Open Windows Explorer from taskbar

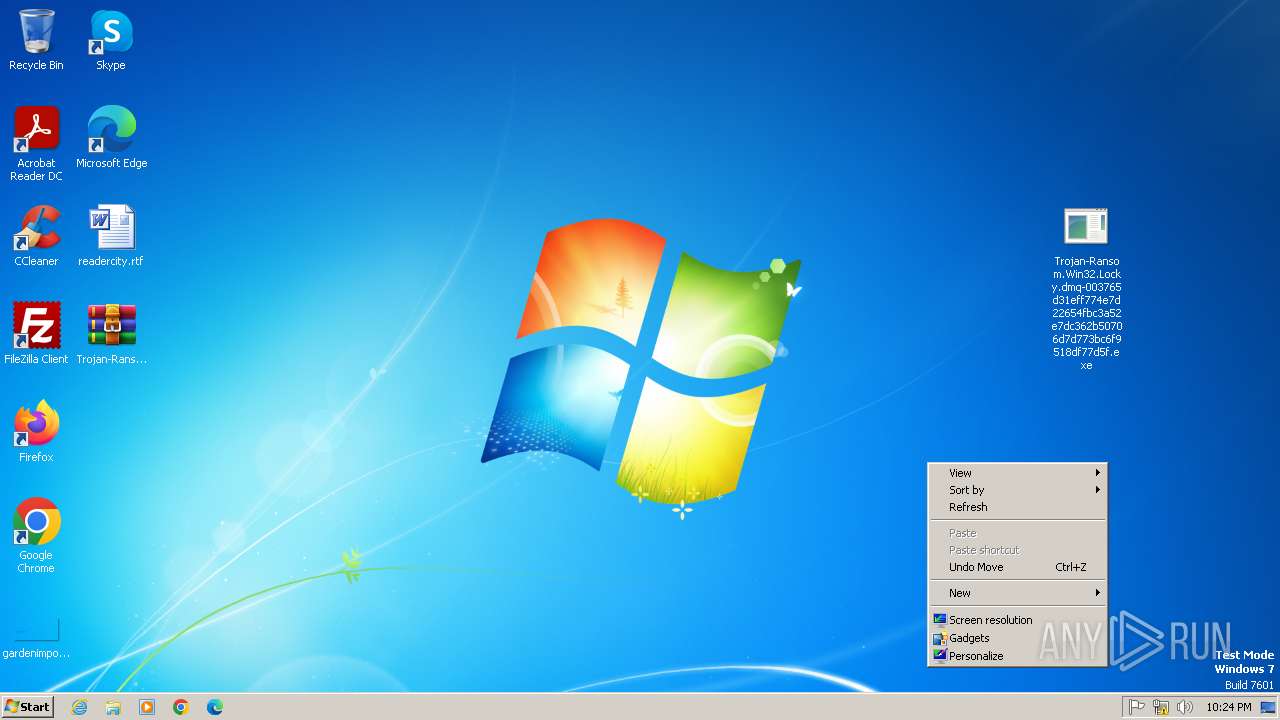click(x=113, y=707)
